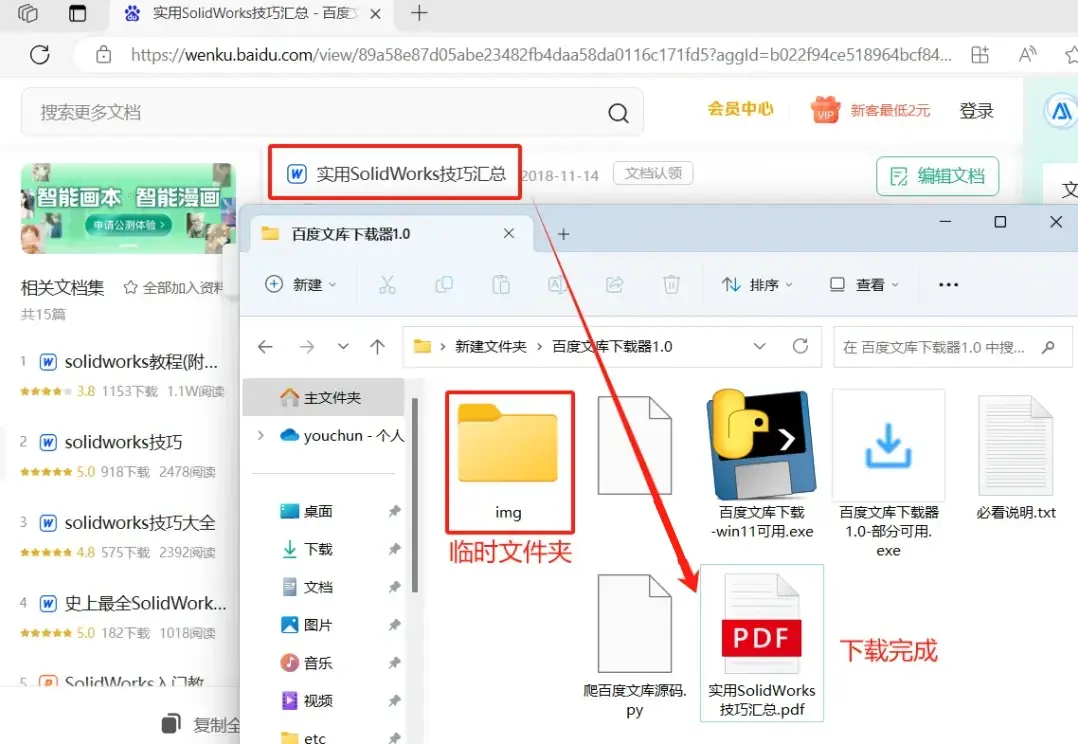The width and height of the screenshot is (1078, 744).
Task: Add a new Explorer tab
Action: (564, 234)
